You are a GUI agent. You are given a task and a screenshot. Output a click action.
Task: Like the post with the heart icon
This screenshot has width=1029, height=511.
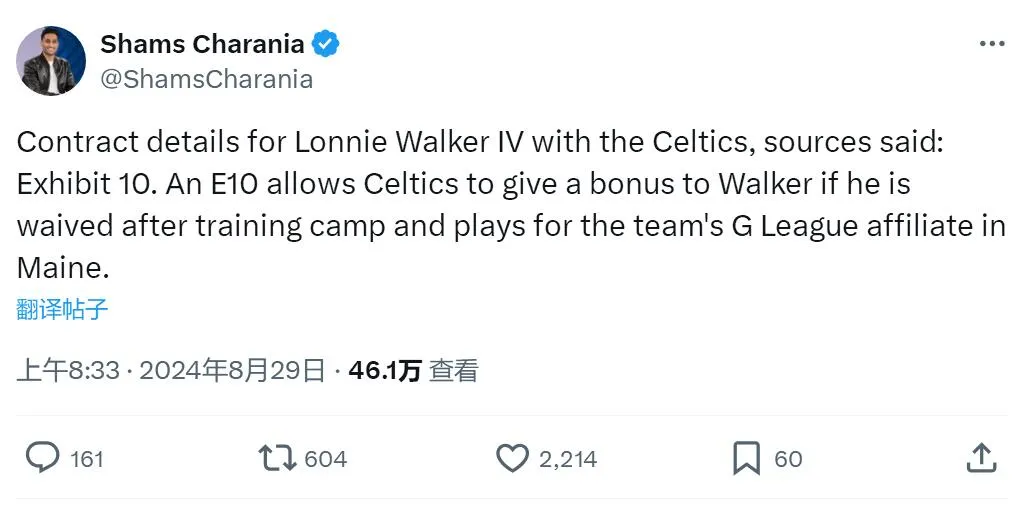[512, 458]
